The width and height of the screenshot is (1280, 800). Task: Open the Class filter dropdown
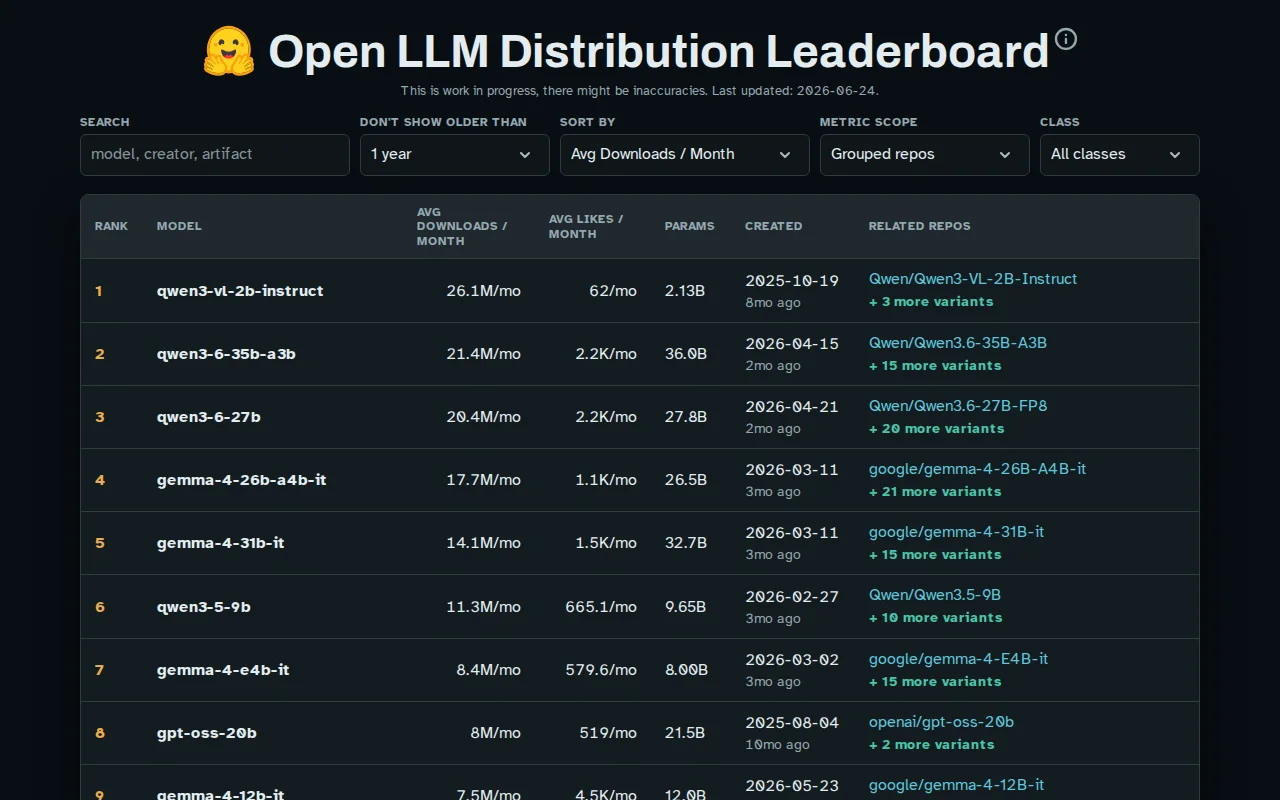coord(1120,155)
